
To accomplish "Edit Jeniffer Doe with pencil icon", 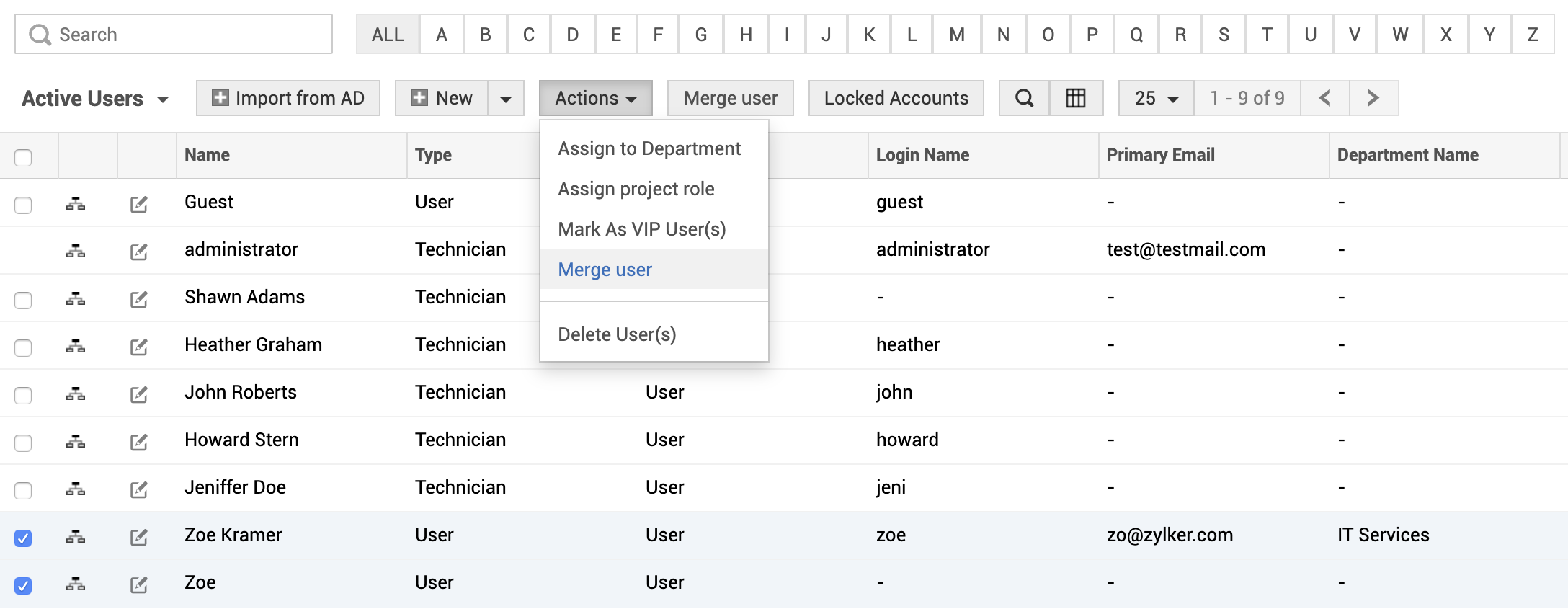I will (139, 489).
